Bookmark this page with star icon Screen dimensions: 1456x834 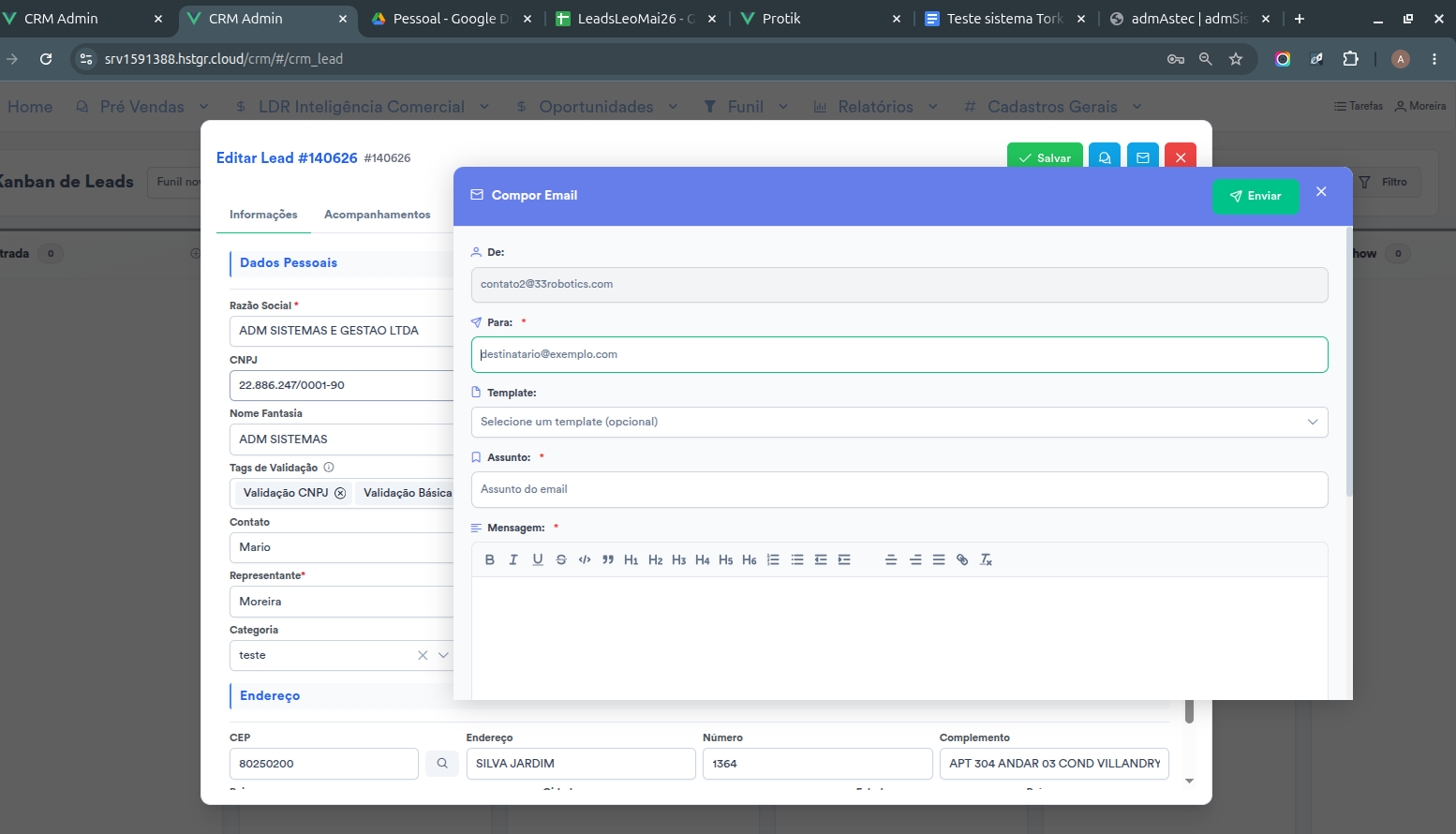click(x=1236, y=59)
